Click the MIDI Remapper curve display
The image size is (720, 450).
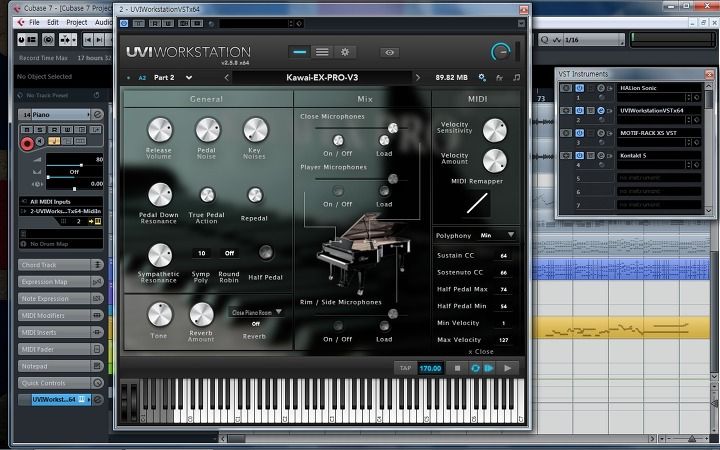477,203
